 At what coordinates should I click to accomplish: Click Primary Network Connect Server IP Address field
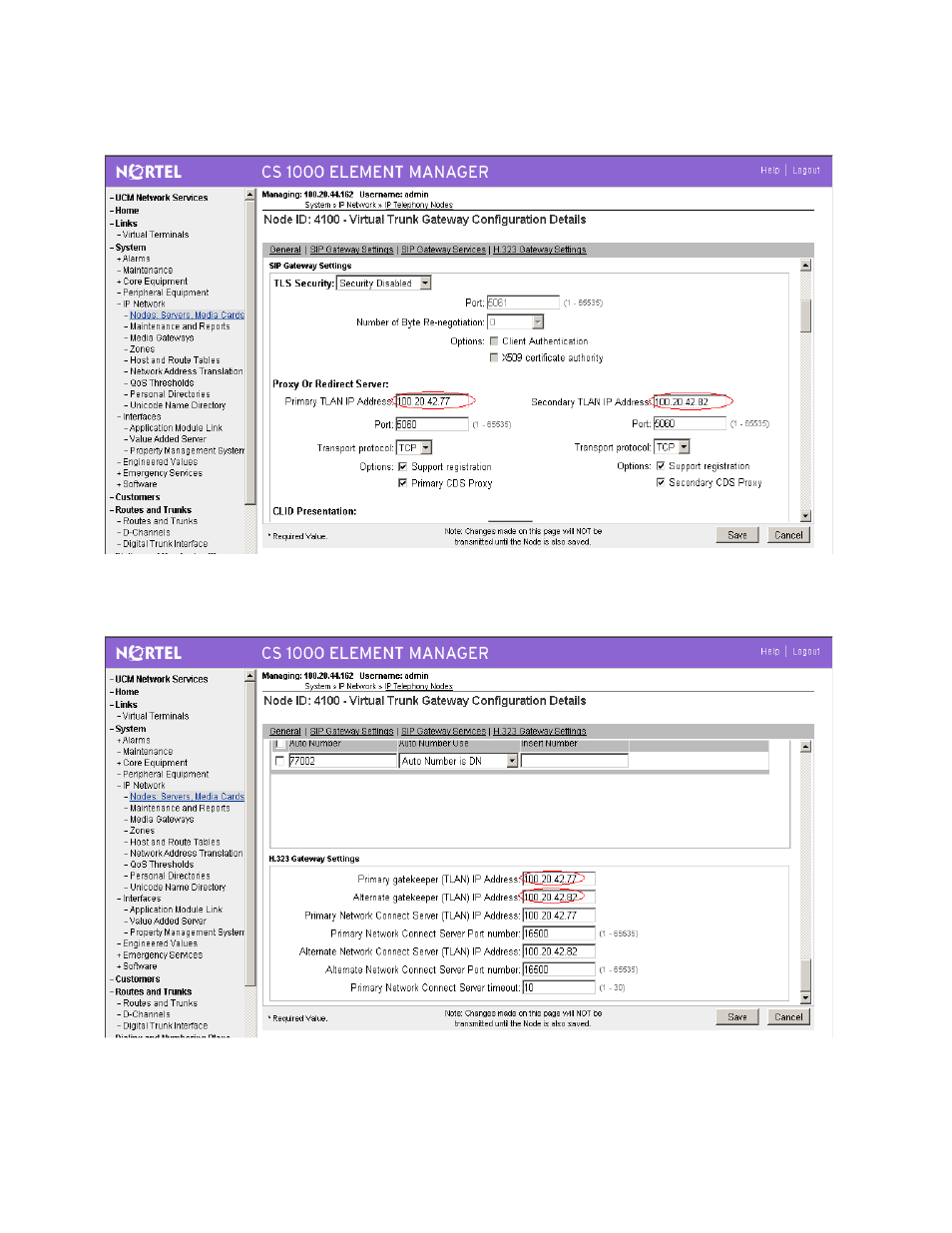pos(559,916)
